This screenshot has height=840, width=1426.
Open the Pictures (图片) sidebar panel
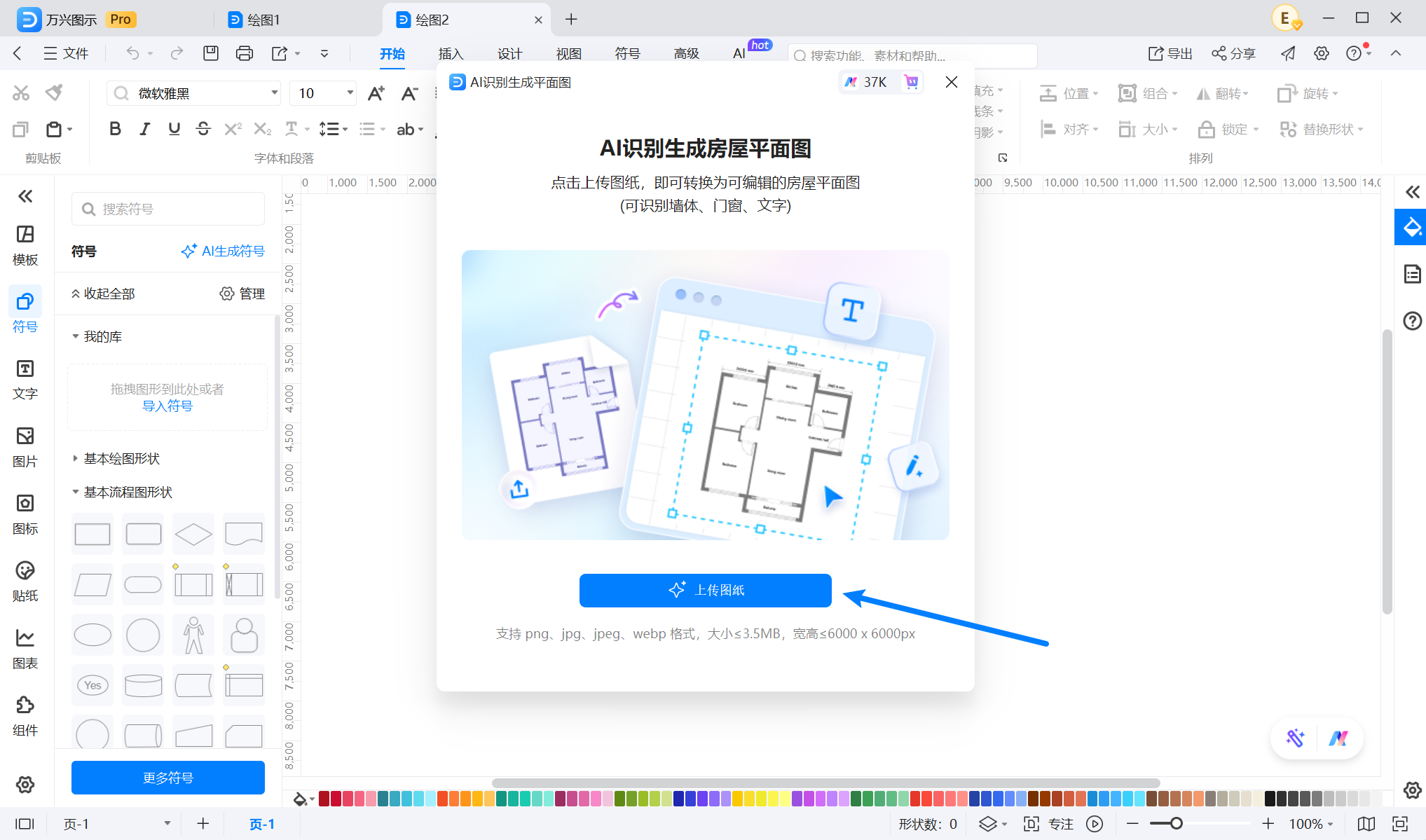(25, 447)
